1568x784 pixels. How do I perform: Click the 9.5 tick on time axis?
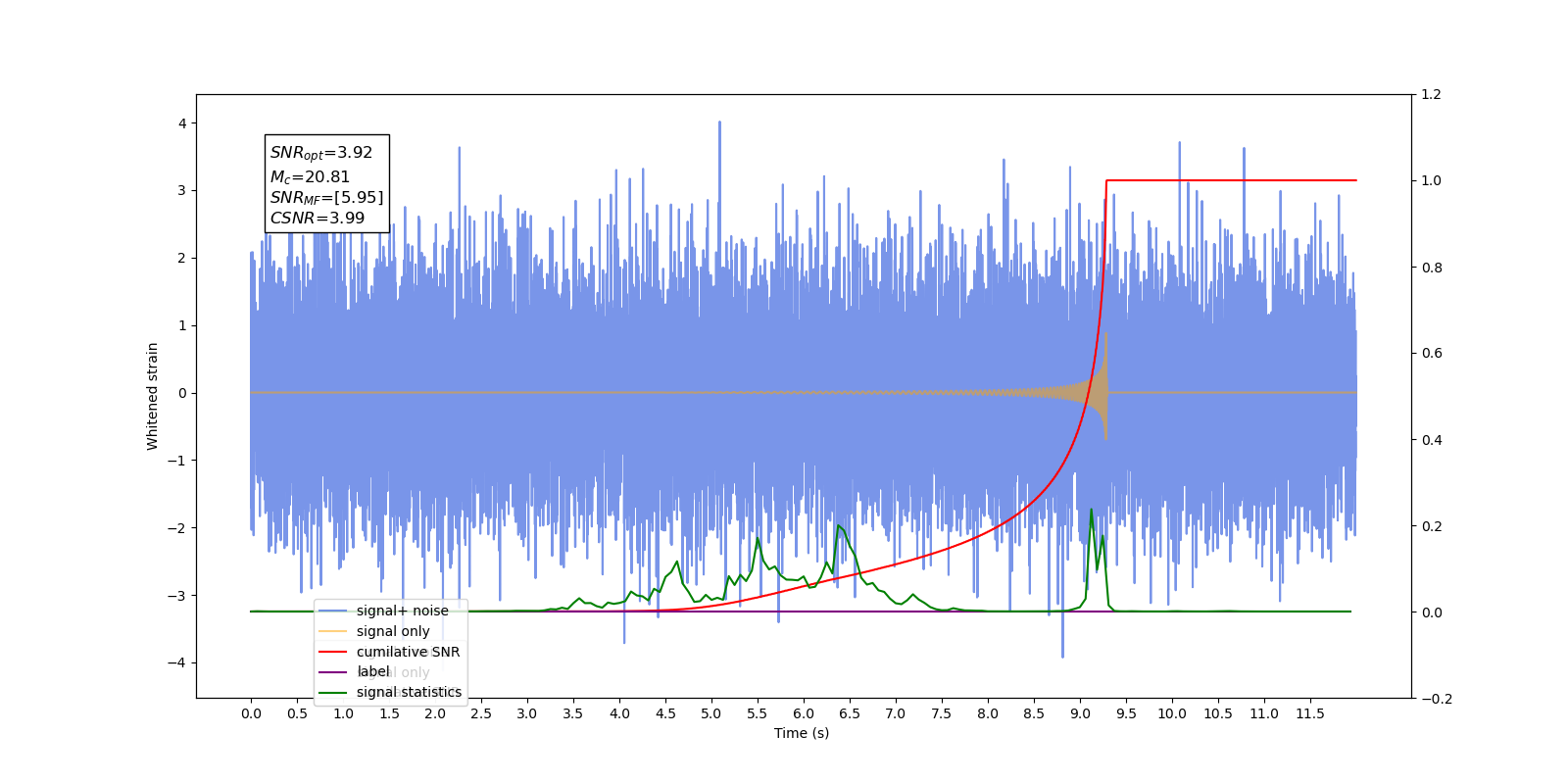point(1126,713)
